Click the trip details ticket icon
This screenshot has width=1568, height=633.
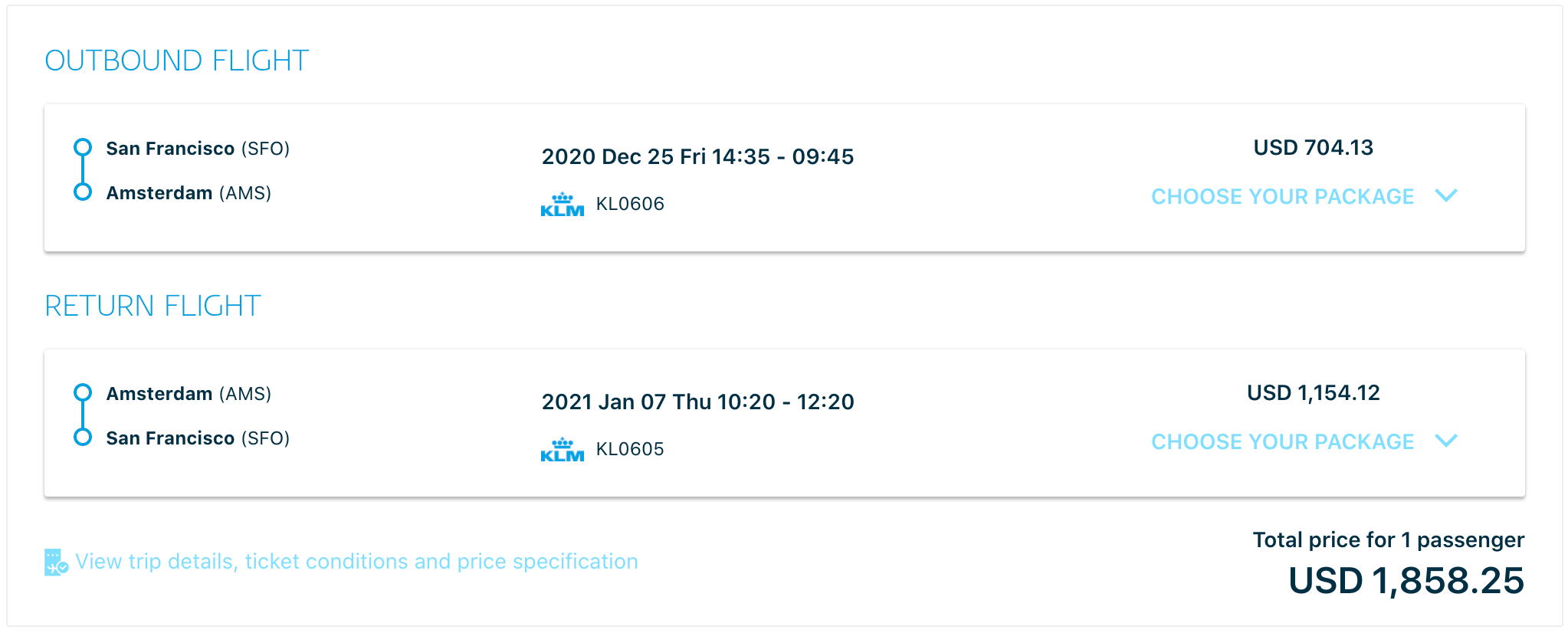pos(56,562)
